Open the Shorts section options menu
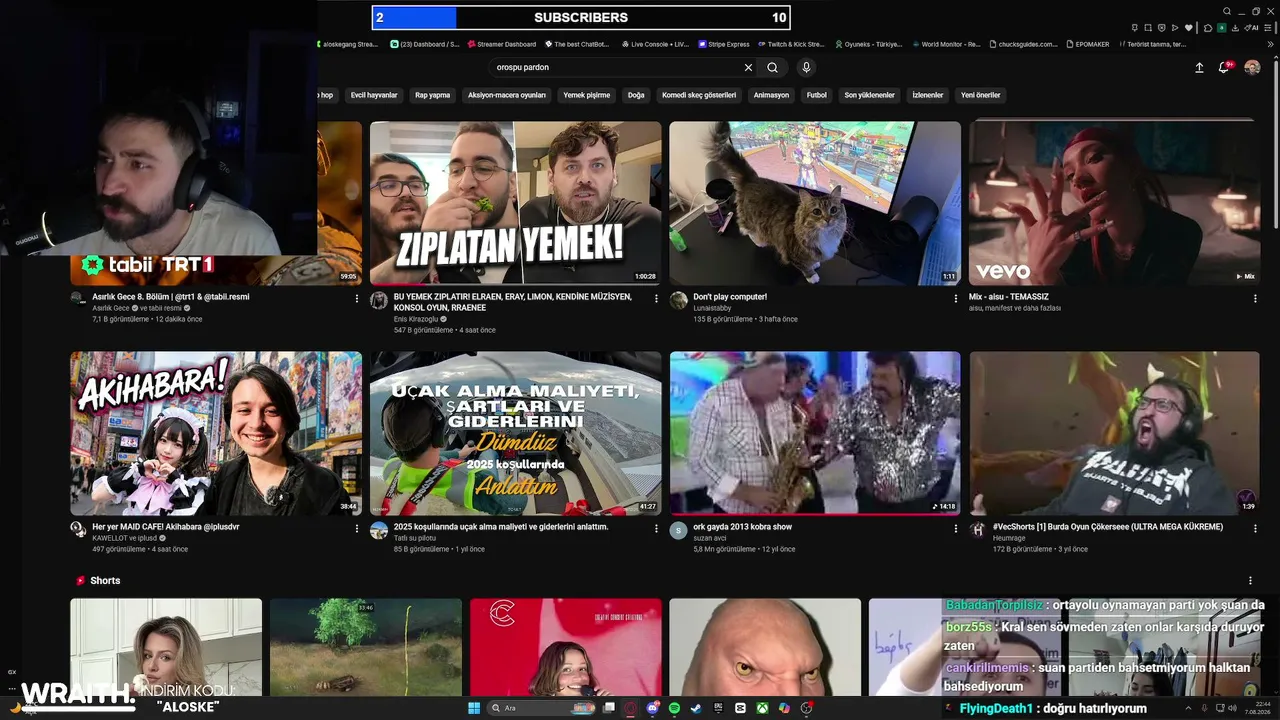Image resolution: width=1280 pixels, height=720 pixels. tap(1250, 580)
